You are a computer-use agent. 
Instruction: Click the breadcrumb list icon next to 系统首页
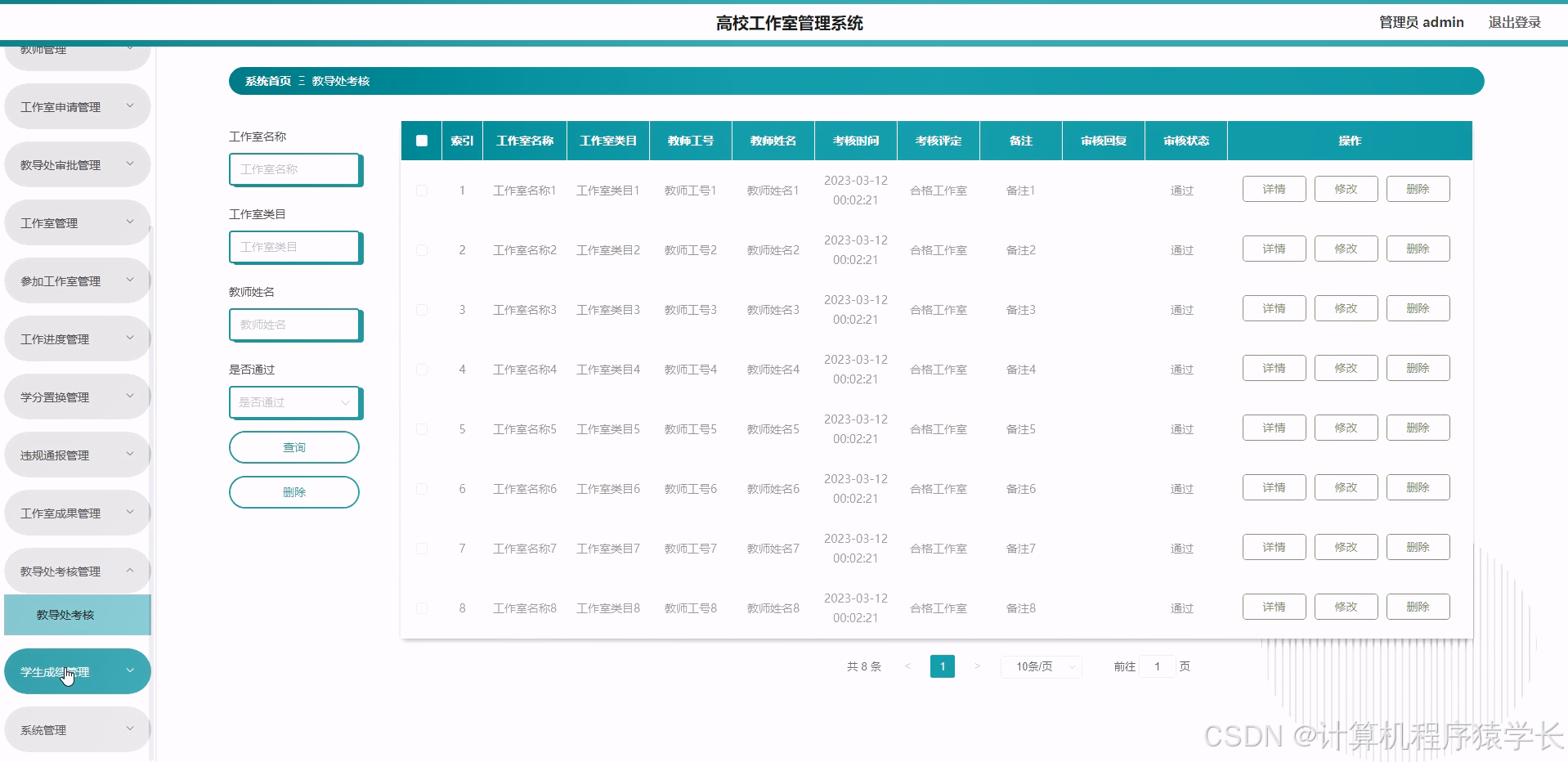[x=302, y=81]
